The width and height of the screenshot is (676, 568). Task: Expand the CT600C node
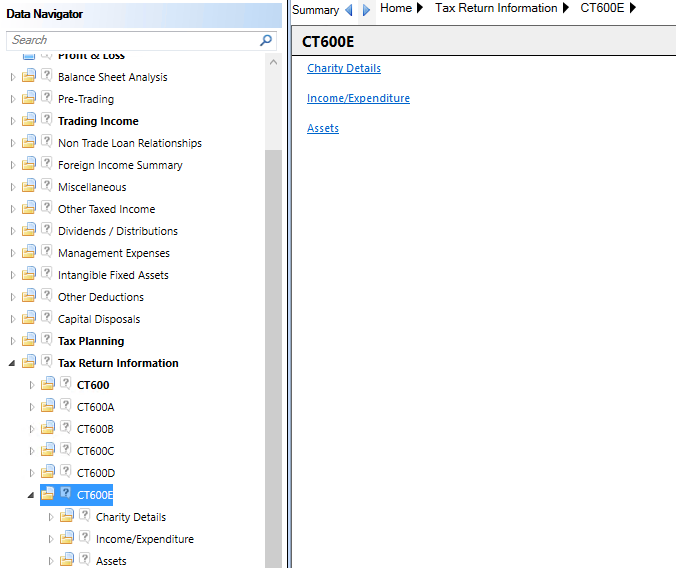(x=32, y=451)
